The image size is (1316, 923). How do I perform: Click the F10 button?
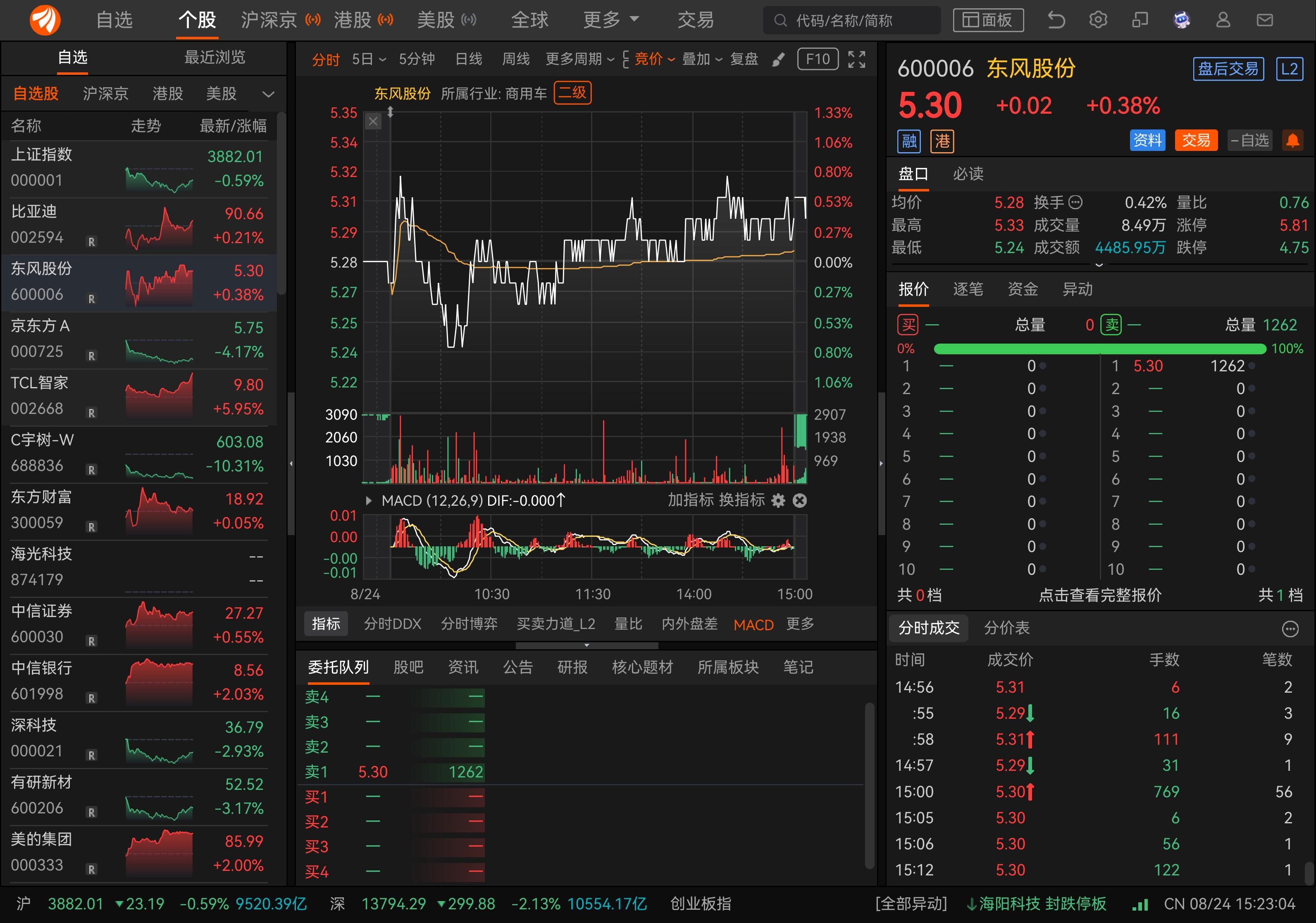pyautogui.click(x=818, y=59)
